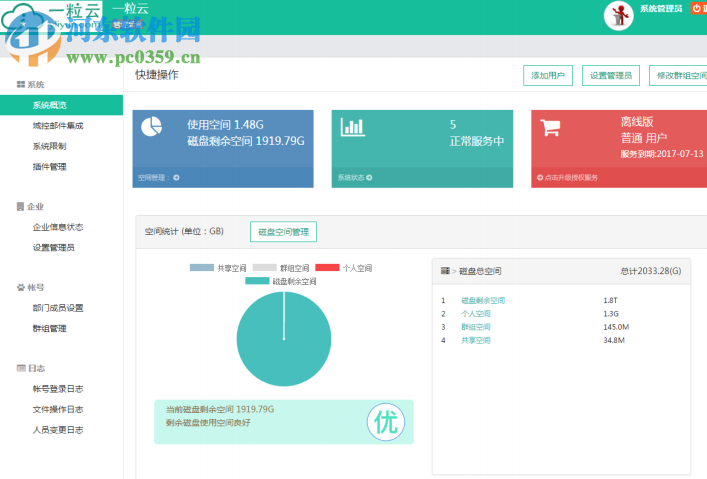The image size is (707, 479).
Task: Click the 总计2033.28(G) total text
Action: point(651,271)
